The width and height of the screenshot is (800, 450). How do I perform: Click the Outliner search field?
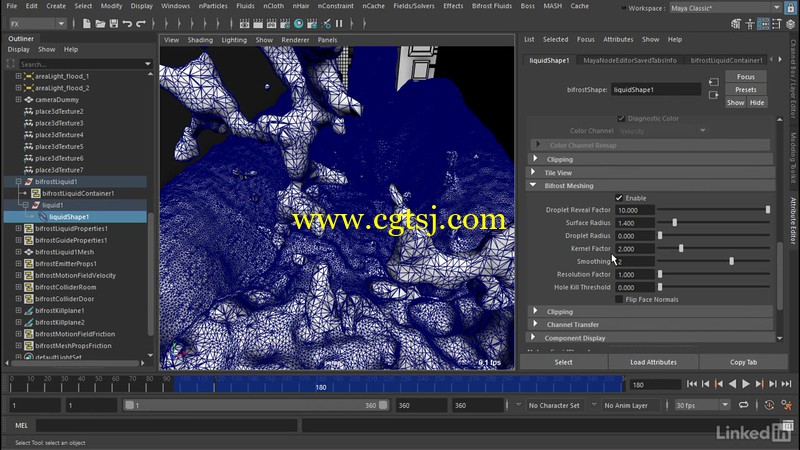pos(85,64)
